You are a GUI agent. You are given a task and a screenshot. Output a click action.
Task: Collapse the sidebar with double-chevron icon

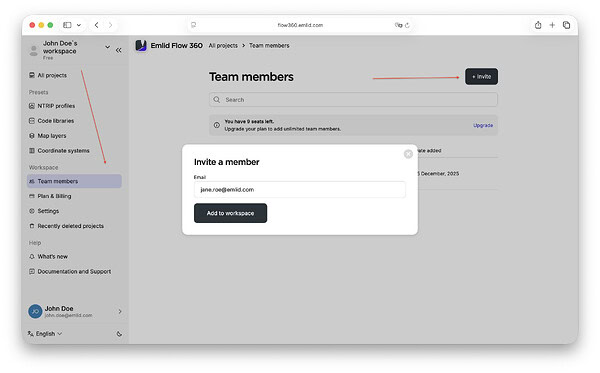[x=119, y=50]
